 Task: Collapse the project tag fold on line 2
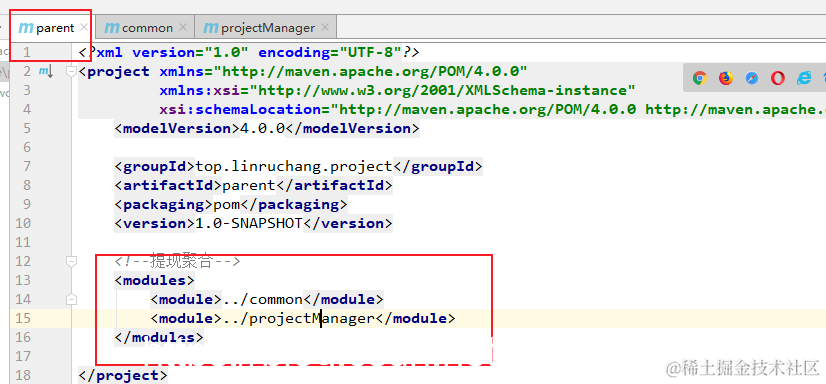[72, 72]
